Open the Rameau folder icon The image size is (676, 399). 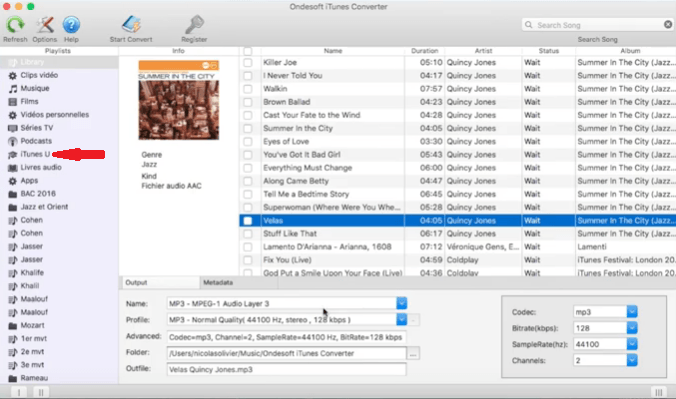(x=13, y=378)
